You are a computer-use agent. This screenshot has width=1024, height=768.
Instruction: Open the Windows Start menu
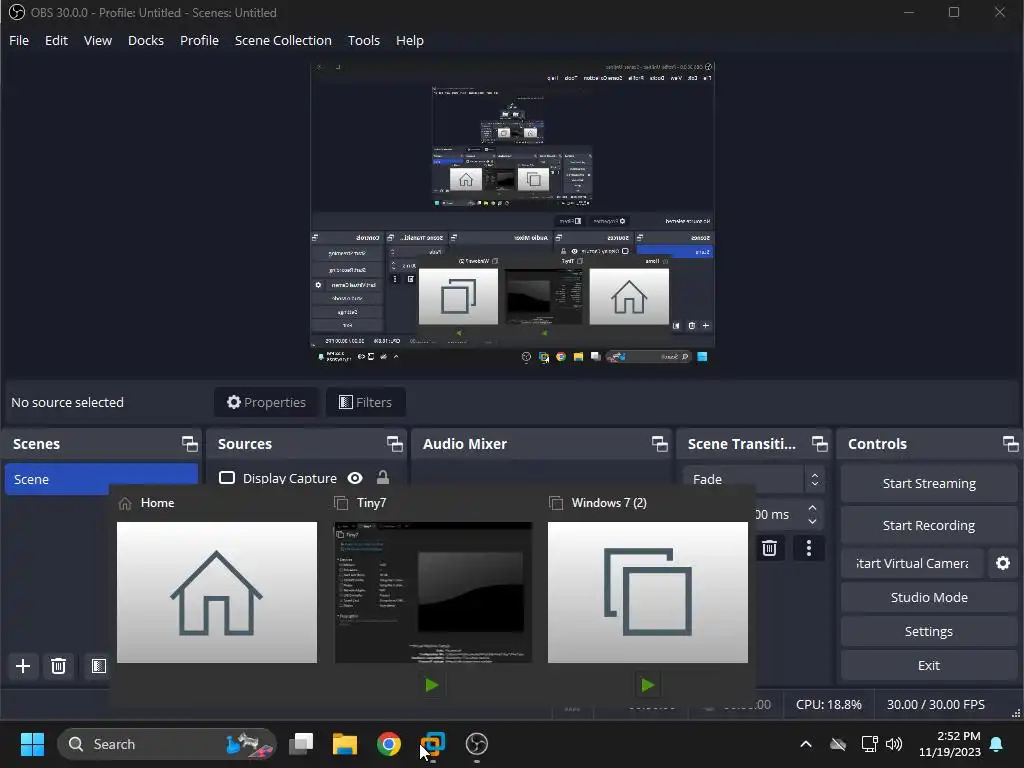[33, 744]
